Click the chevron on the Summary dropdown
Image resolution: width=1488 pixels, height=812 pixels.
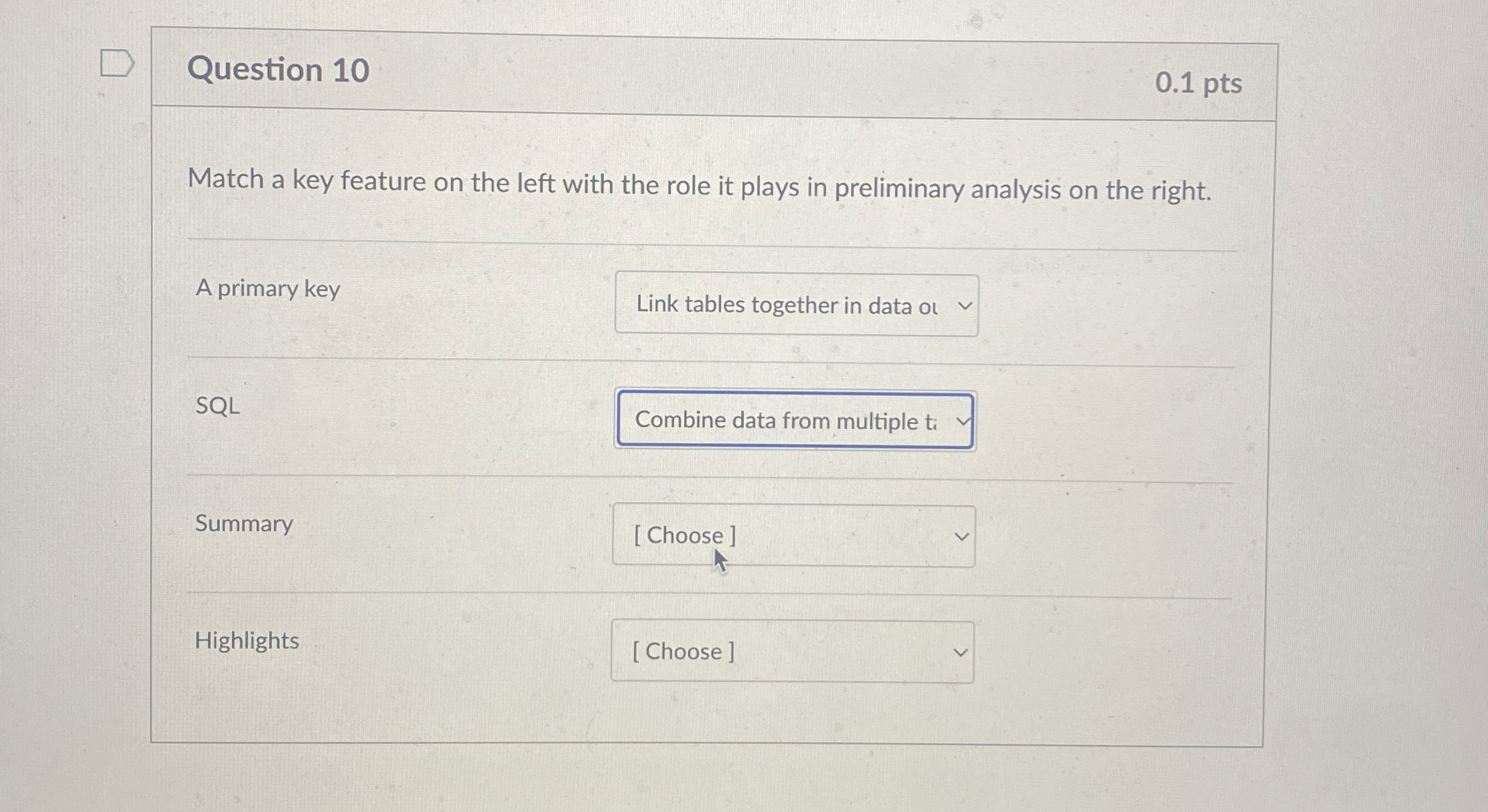coord(962,535)
